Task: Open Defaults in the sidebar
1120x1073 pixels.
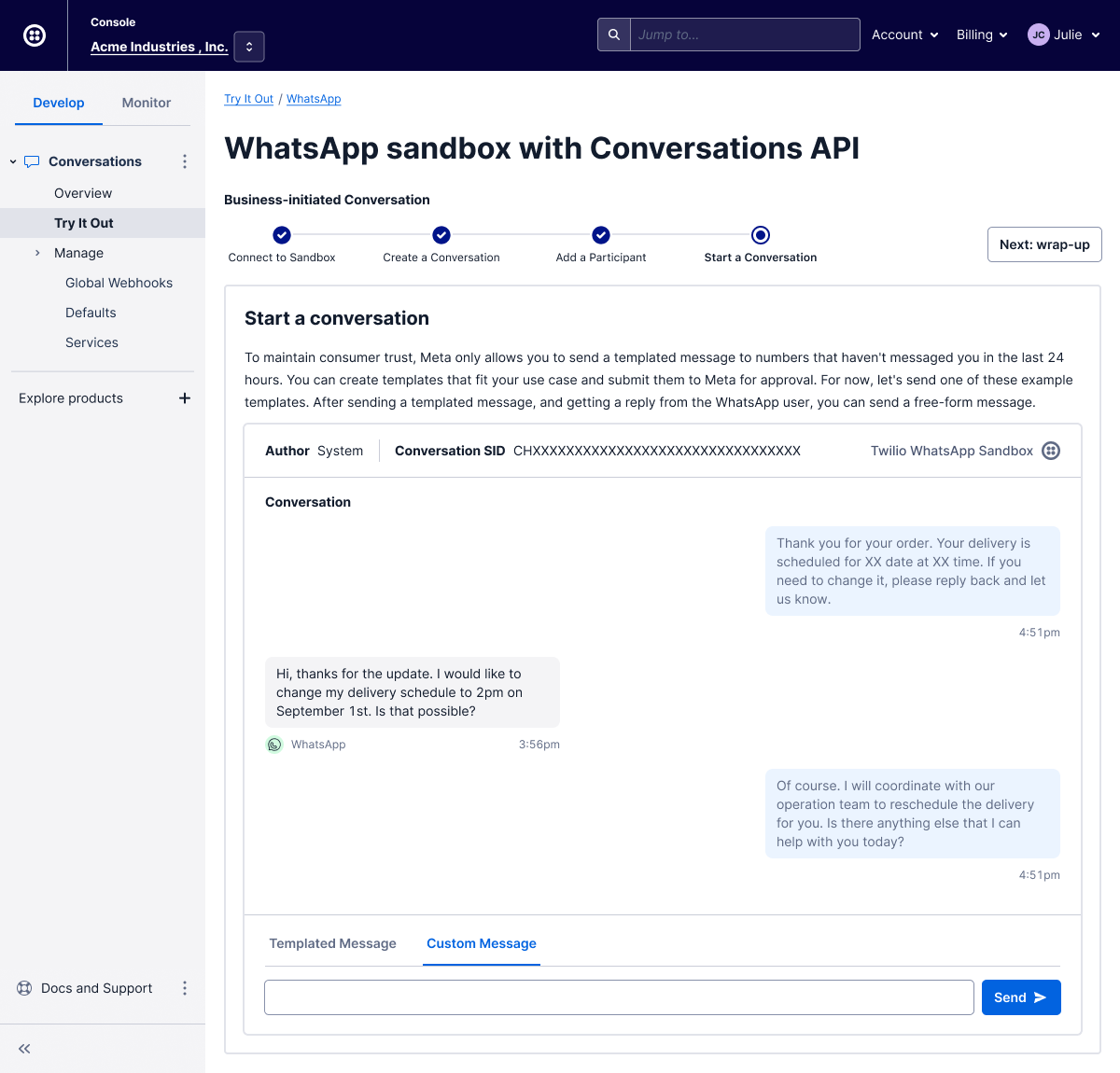Action: pyautogui.click(x=91, y=313)
